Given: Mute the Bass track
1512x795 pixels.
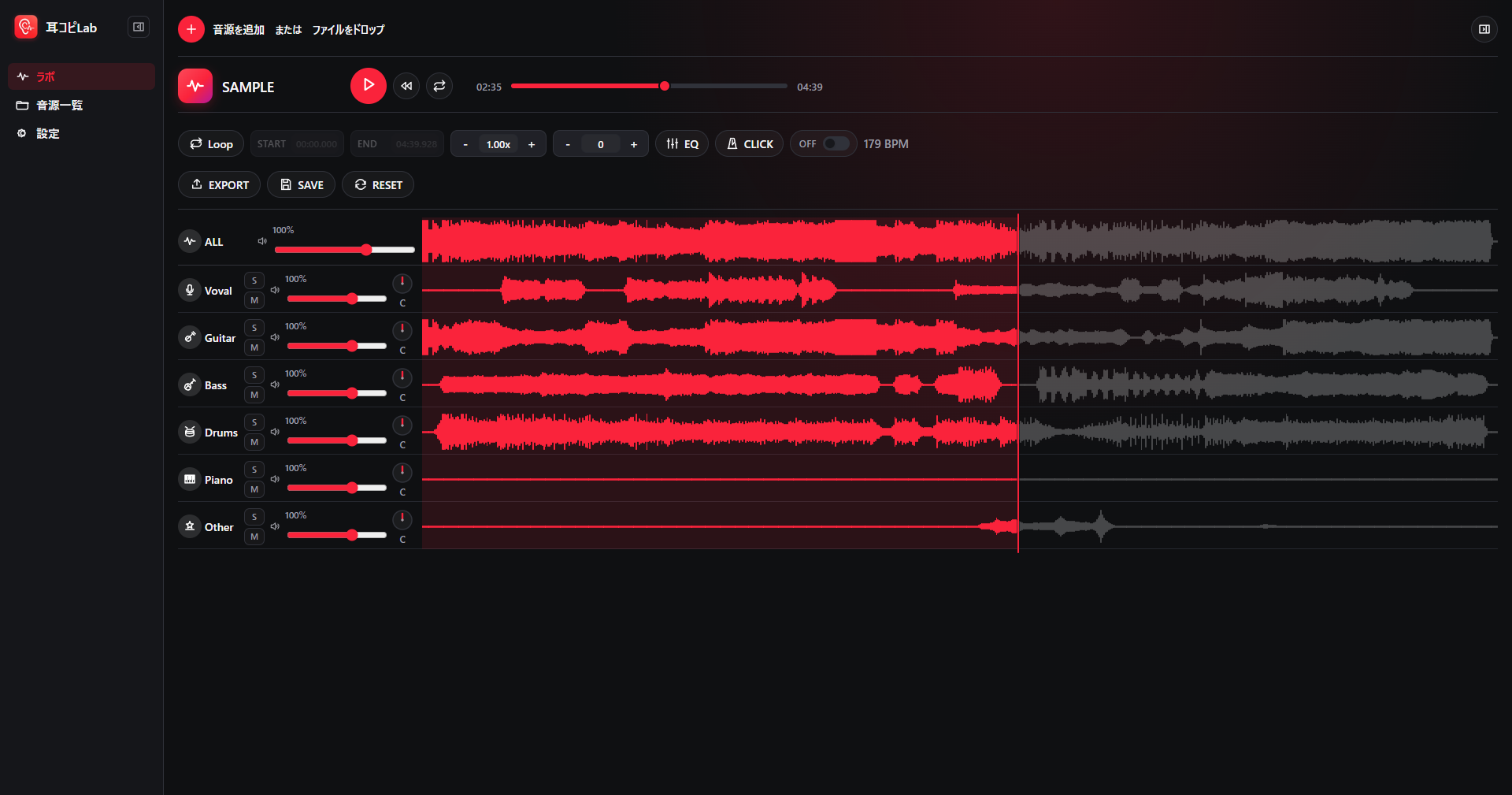Looking at the screenshot, I should pyautogui.click(x=254, y=395).
